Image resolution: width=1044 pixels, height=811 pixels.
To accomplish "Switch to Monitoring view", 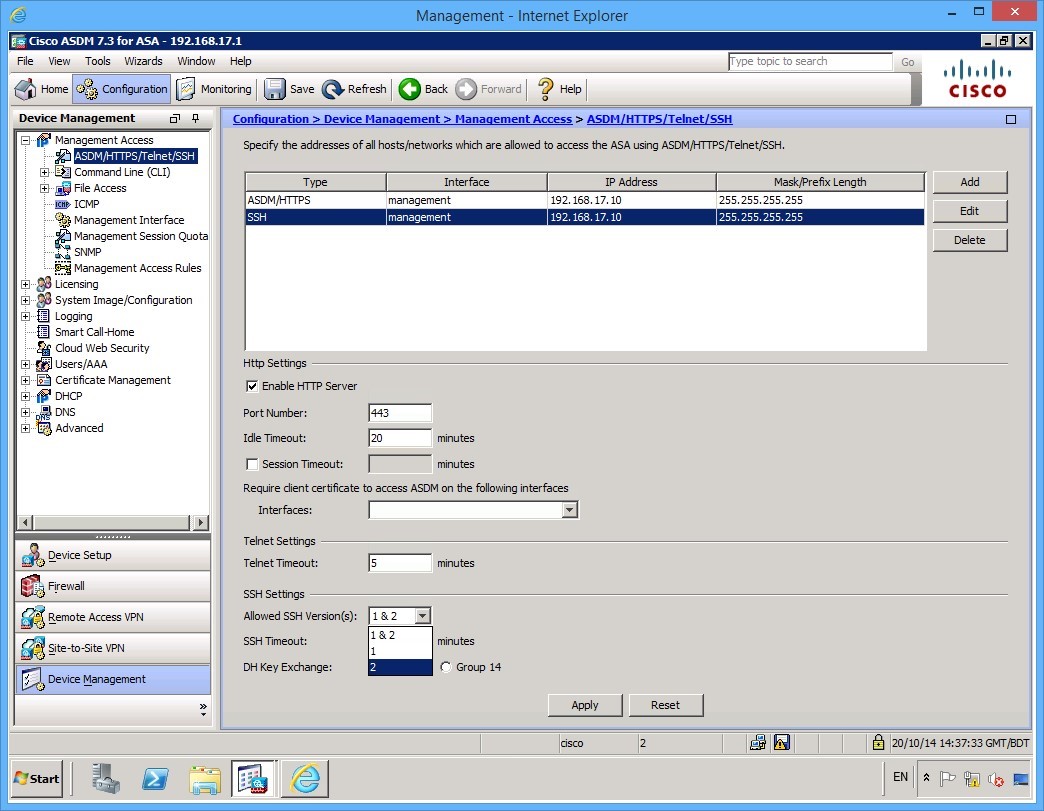I will tap(213, 88).
